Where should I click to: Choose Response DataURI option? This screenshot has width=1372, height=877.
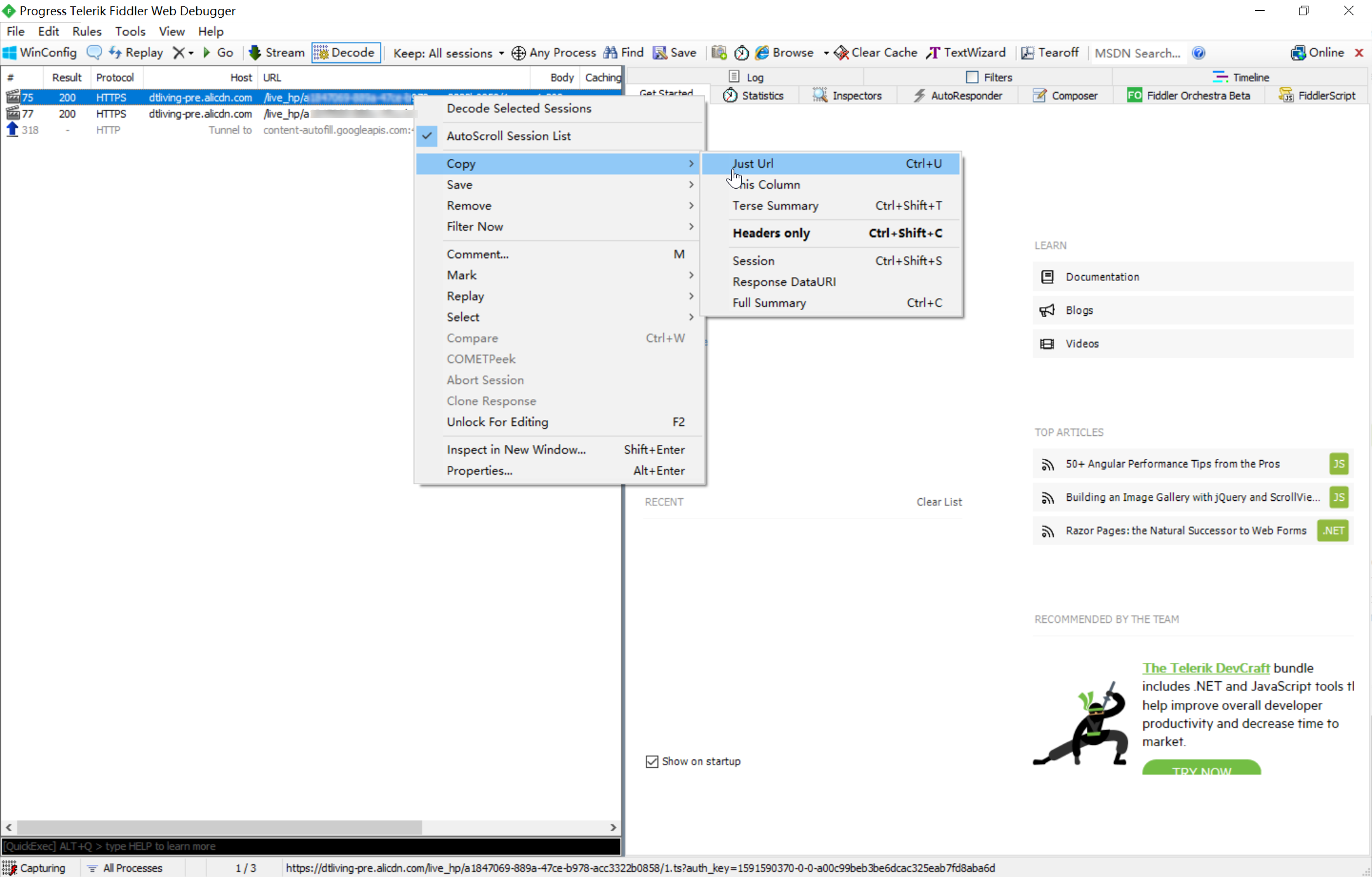pos(831,282)
